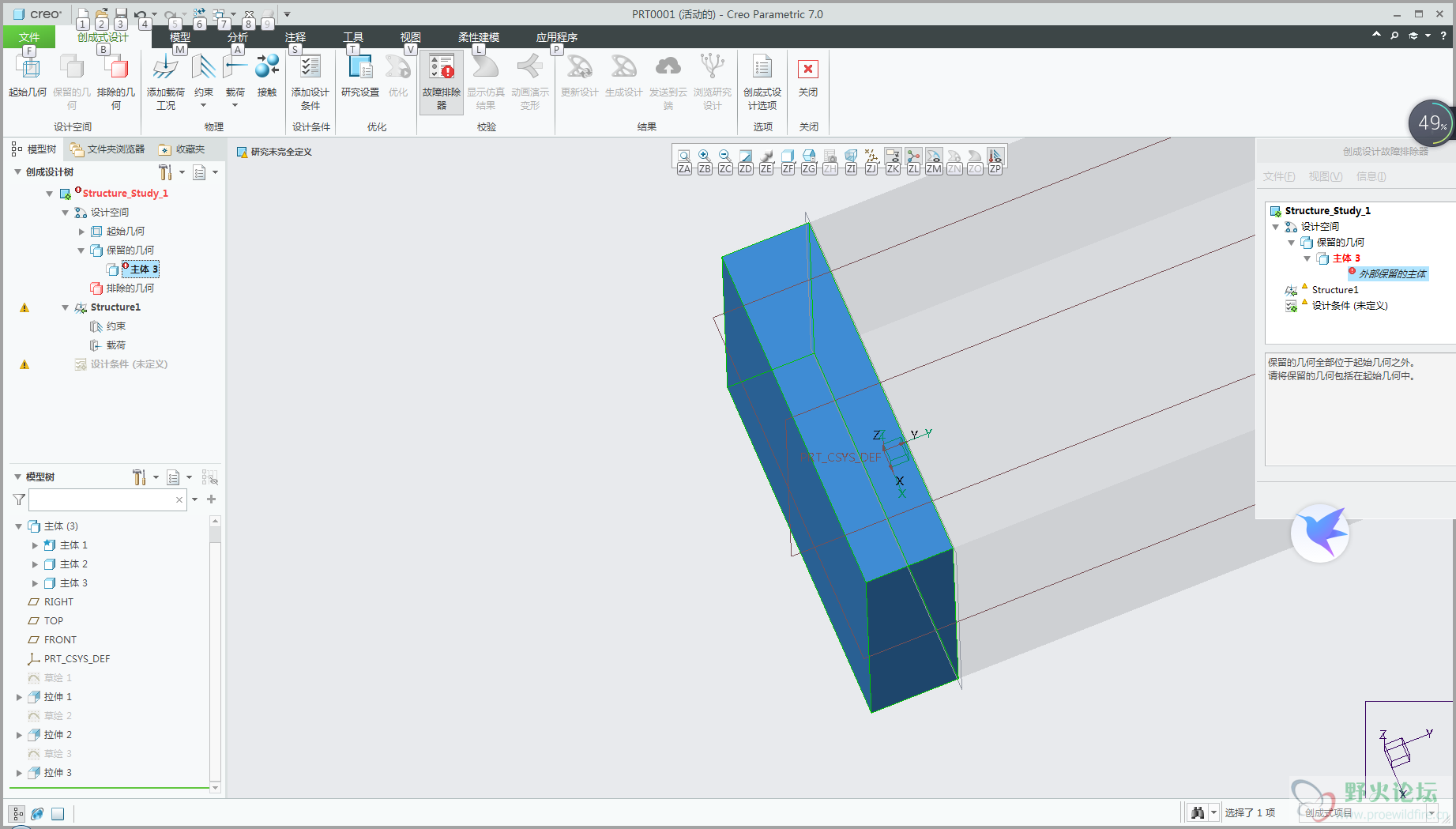Click the model tree filter funnel icon
The height and width of the screenshot is (829, 1456).
19,499
